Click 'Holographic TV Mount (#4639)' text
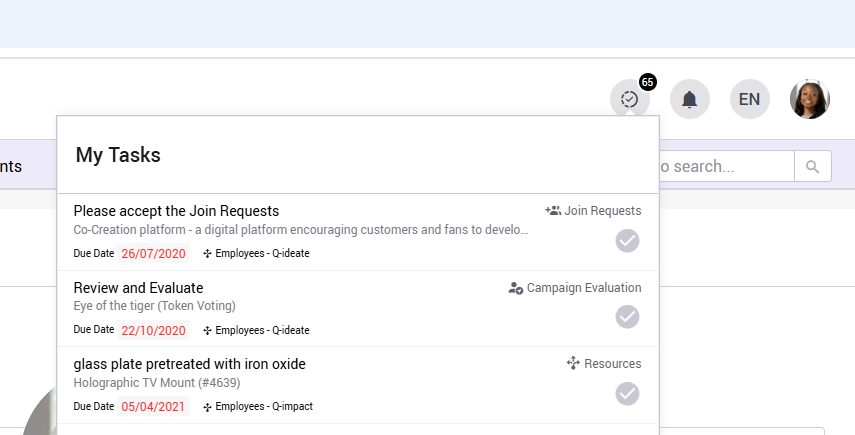Viewport: 855px width, 435px height. click(157, 383)
